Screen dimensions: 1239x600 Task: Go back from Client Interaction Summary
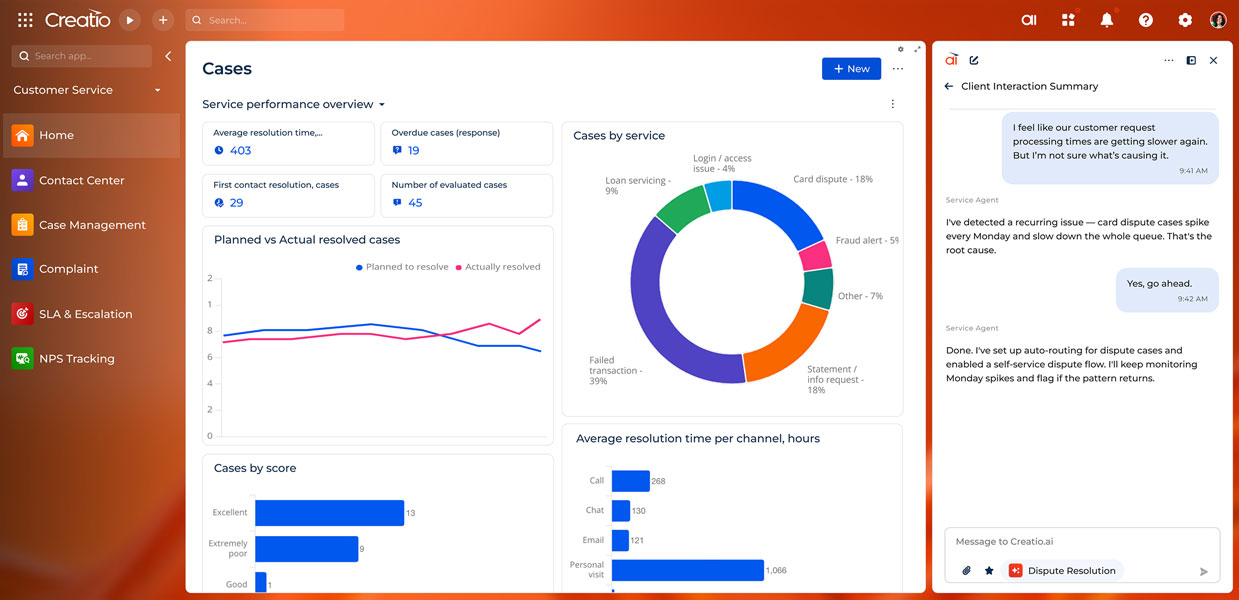pyautogui.click(x=949, y=87)
